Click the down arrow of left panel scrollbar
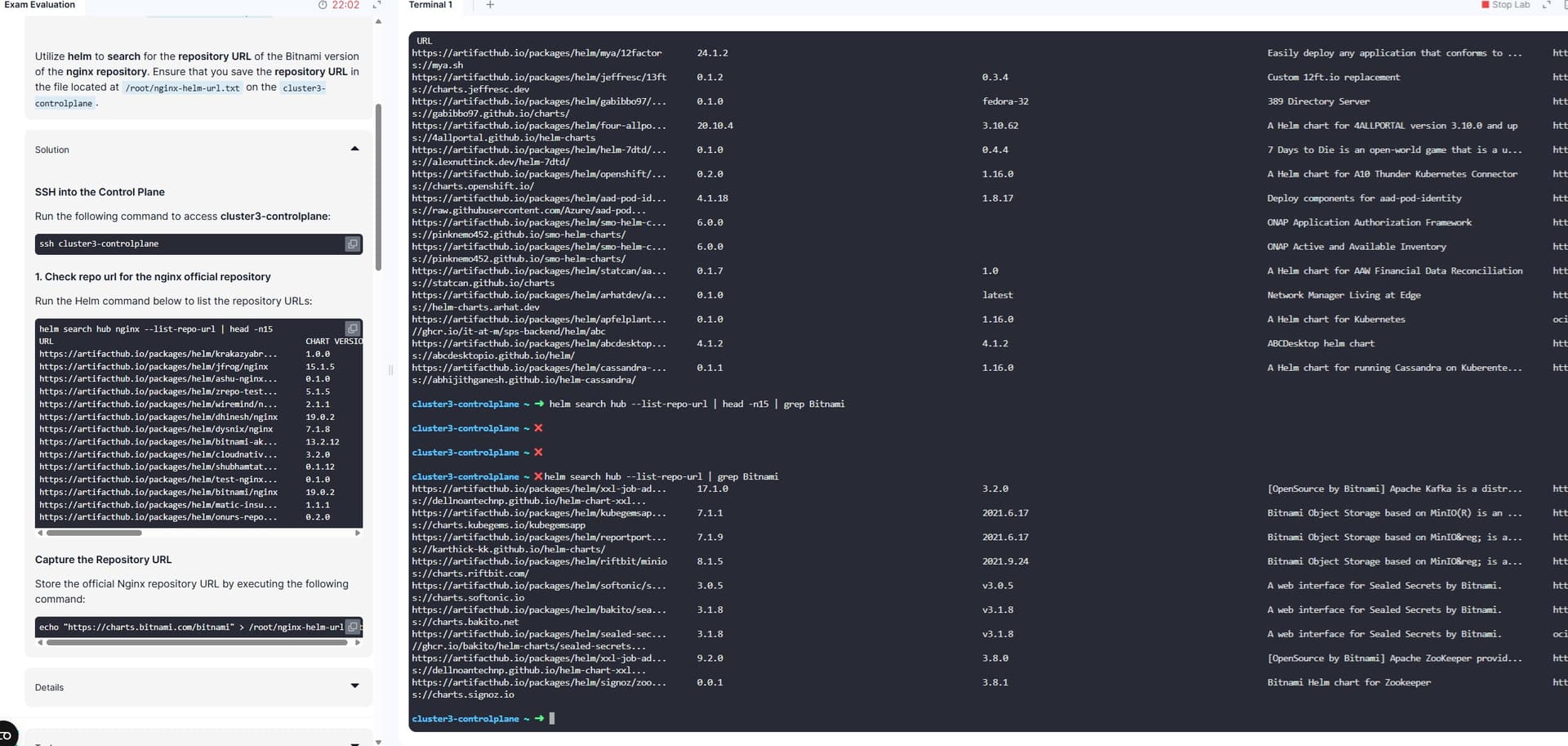The width and height of the screenshot is (1568, 746). click(x=378, y=741)
